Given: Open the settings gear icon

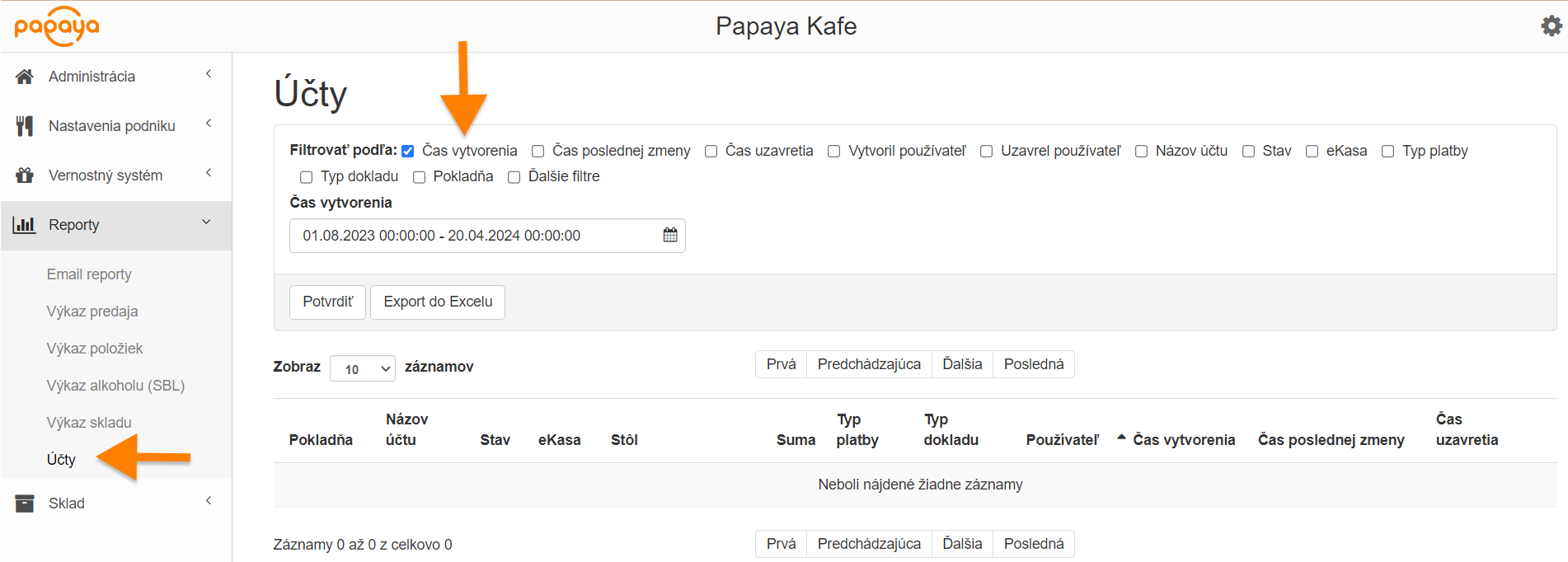Looking at the screenshot, I should [x=1551, y=26].
